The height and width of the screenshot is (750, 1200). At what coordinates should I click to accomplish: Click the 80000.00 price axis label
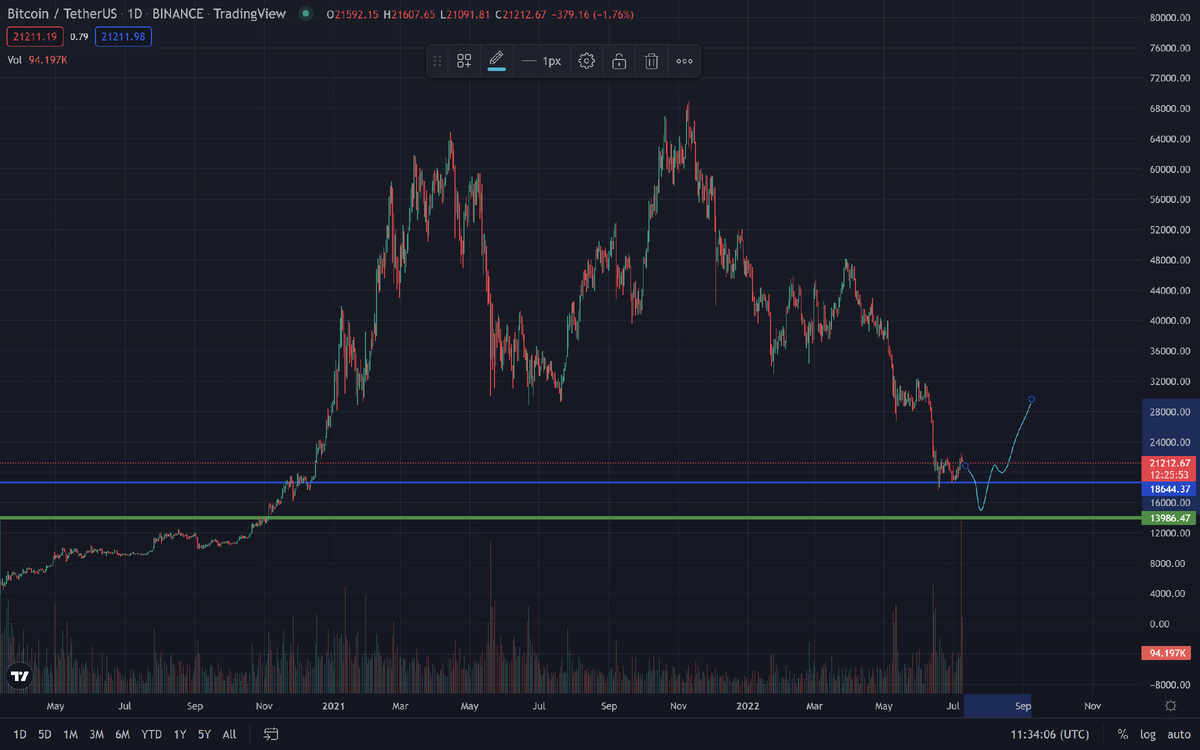1169,18
